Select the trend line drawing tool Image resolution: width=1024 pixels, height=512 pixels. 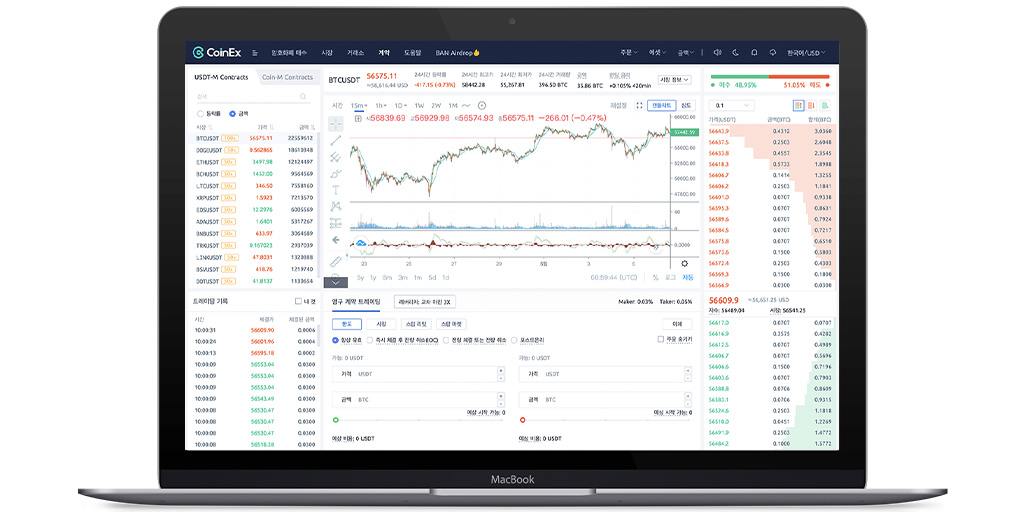pyautogui.click(x=336, y=140)
